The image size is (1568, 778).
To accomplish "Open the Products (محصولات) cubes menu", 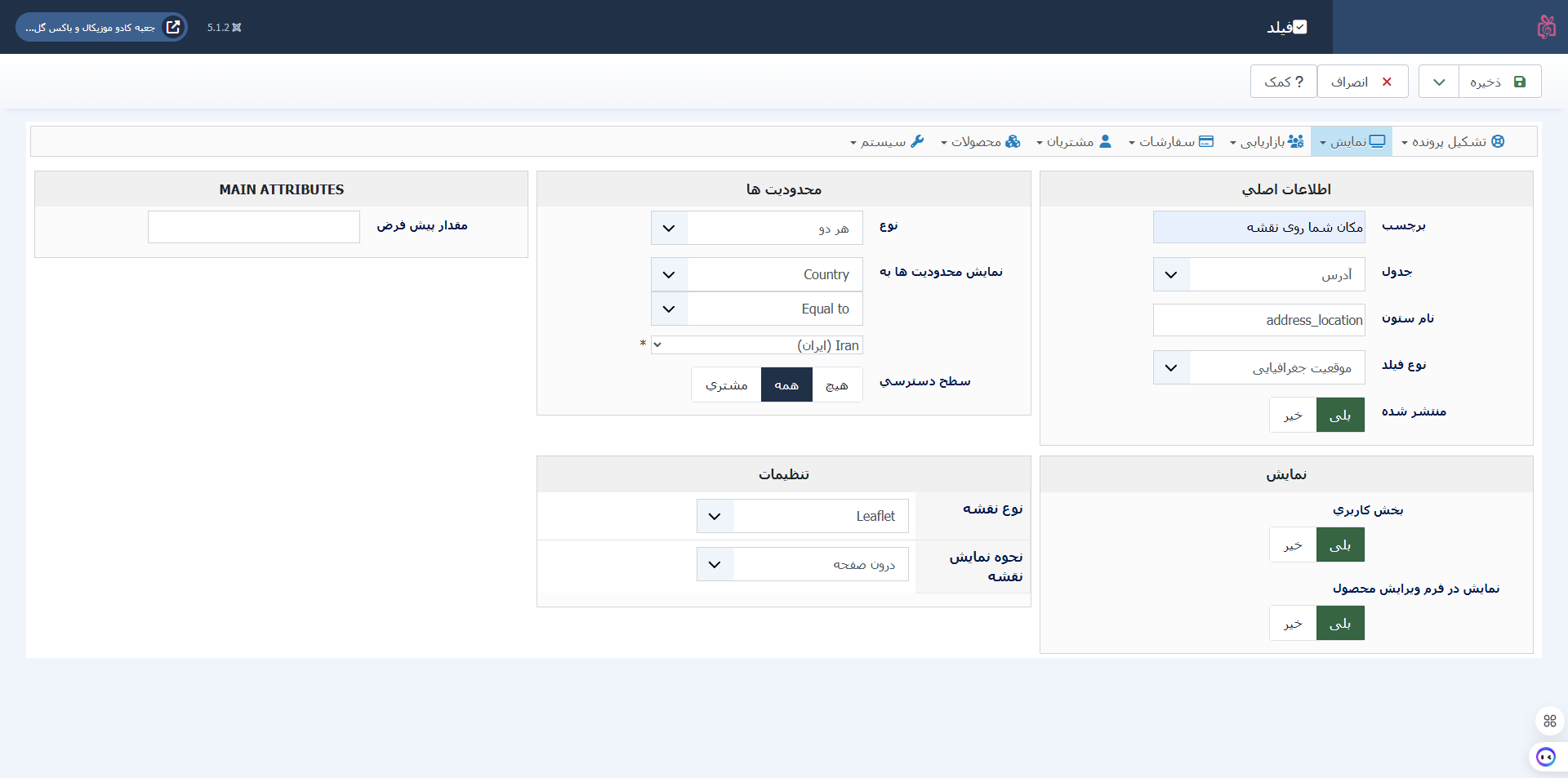I will [x=981, y=142].
